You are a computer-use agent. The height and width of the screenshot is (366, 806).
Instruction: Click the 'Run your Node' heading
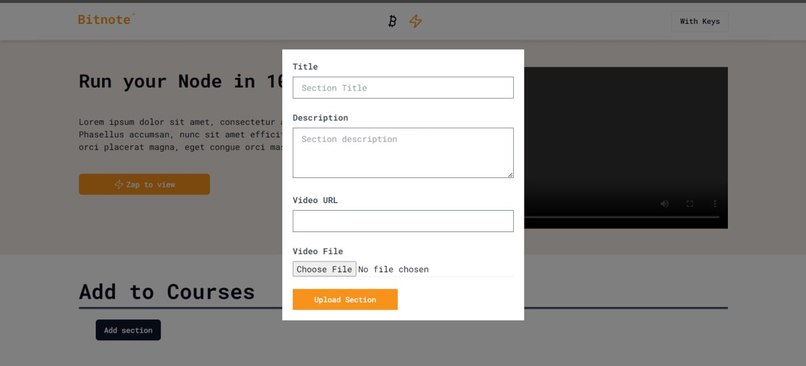[x=180, y=81]
